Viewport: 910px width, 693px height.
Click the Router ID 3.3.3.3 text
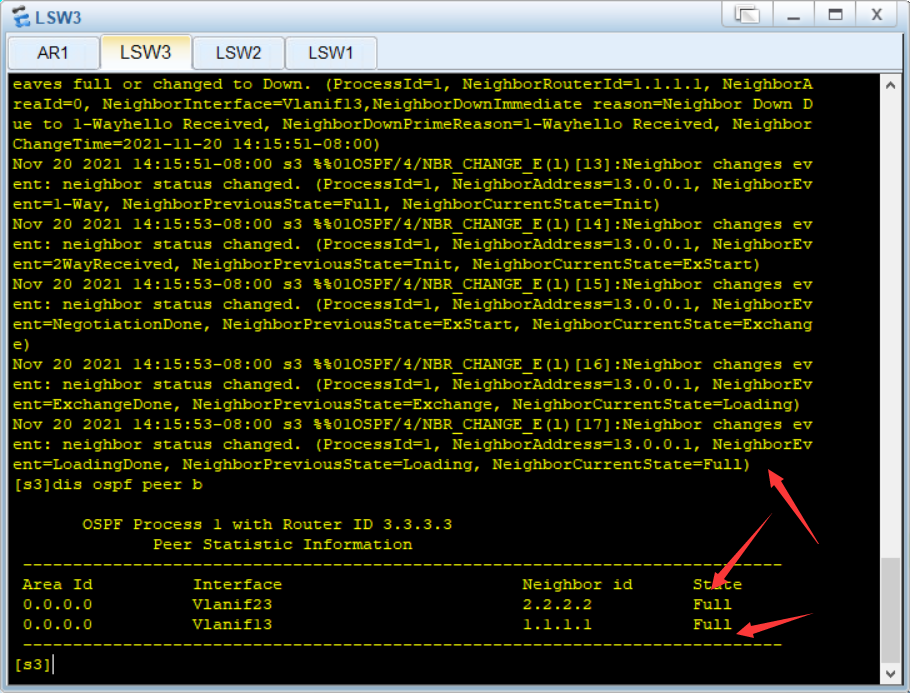click(420, 524)
